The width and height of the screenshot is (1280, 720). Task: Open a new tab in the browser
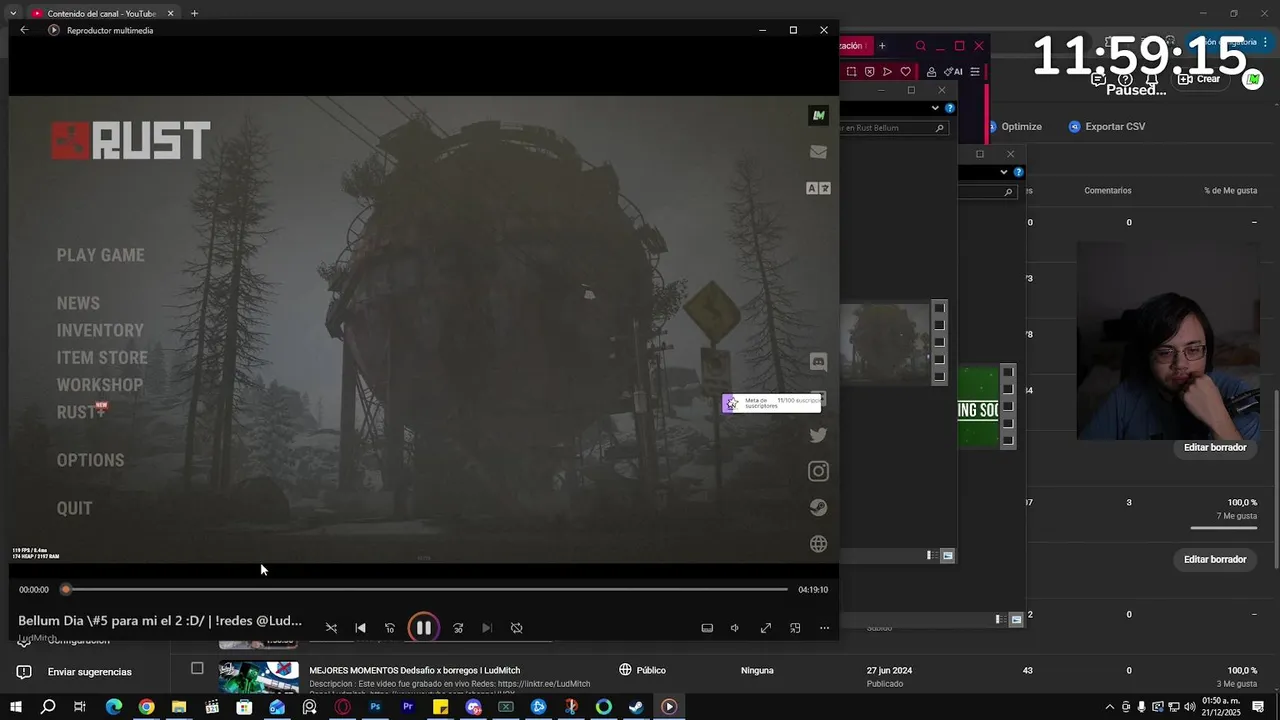(x=194, y=13)
